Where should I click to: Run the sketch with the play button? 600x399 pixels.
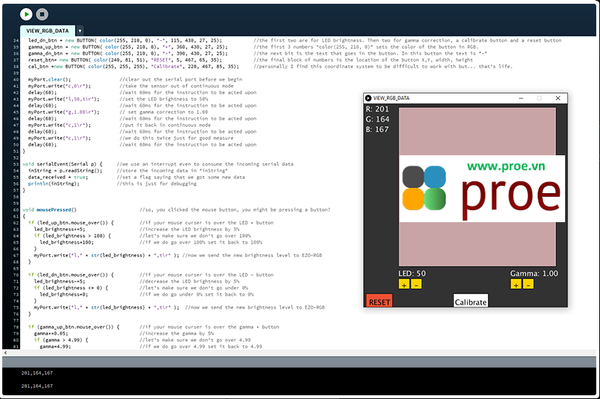pos(26,14)
